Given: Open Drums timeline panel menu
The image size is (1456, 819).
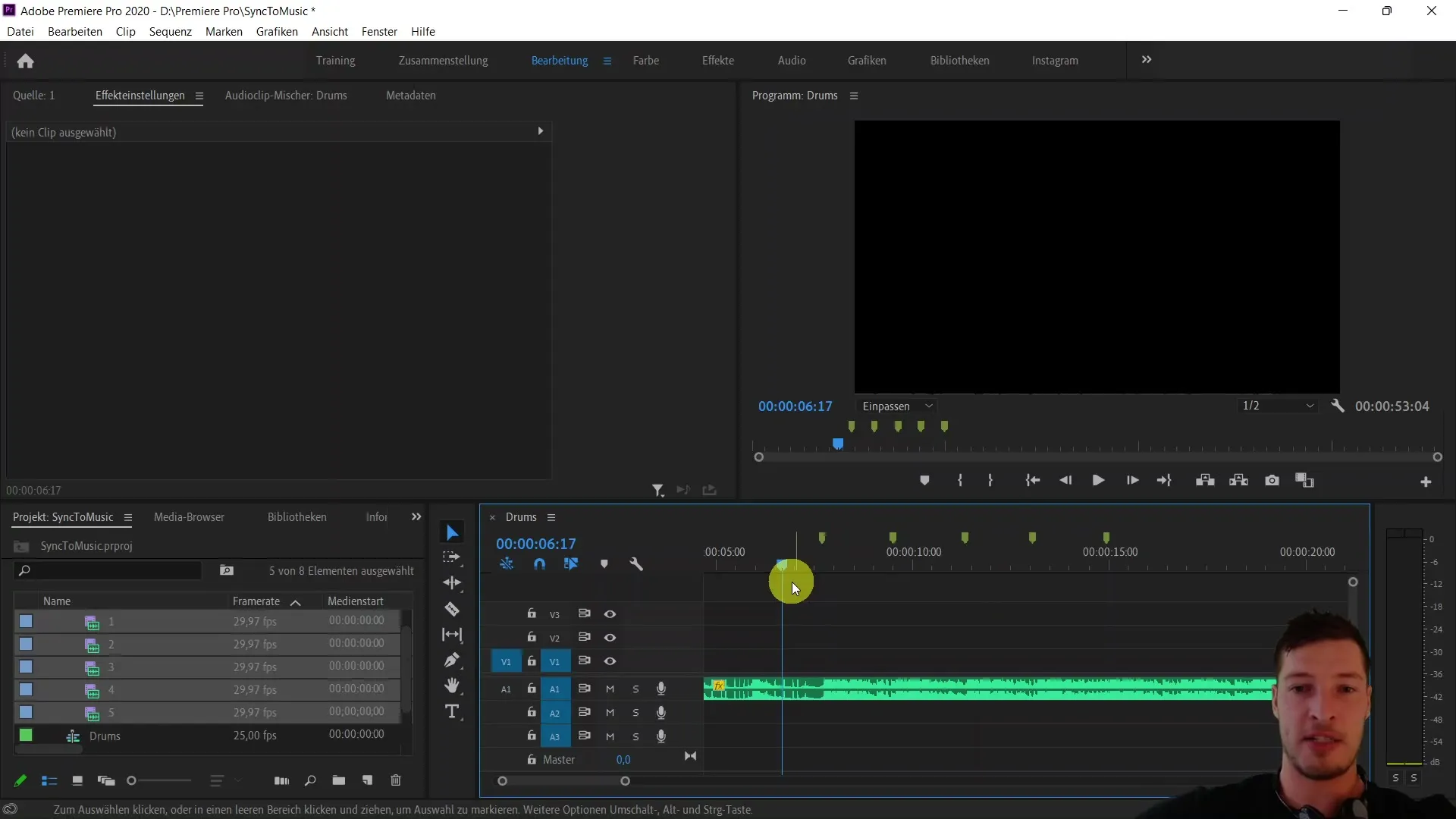Looking at the screenshot, I should tap(551, 517).
